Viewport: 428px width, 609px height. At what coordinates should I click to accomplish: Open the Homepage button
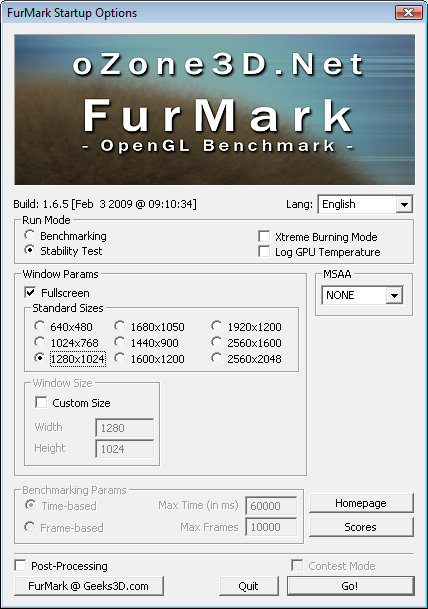coord(361,503)
